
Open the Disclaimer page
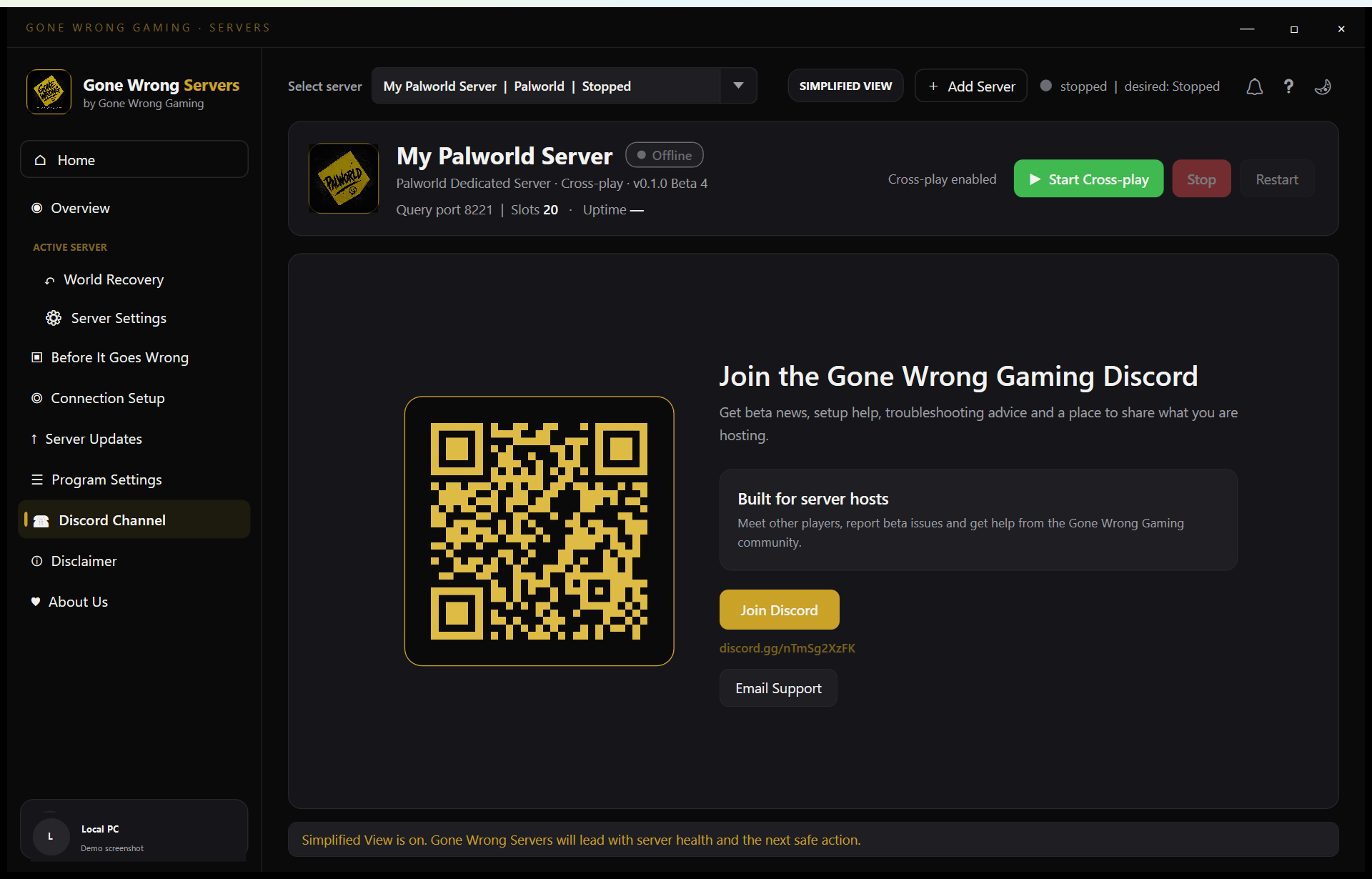pos(134,561)
